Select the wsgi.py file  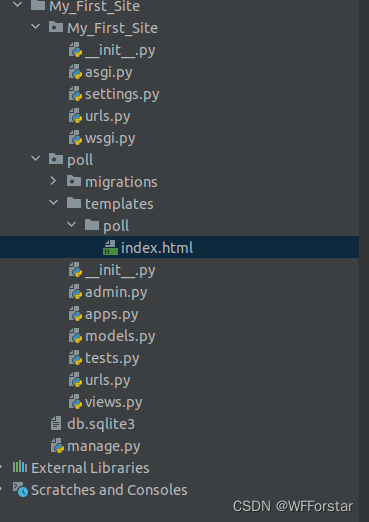point(110,138)
